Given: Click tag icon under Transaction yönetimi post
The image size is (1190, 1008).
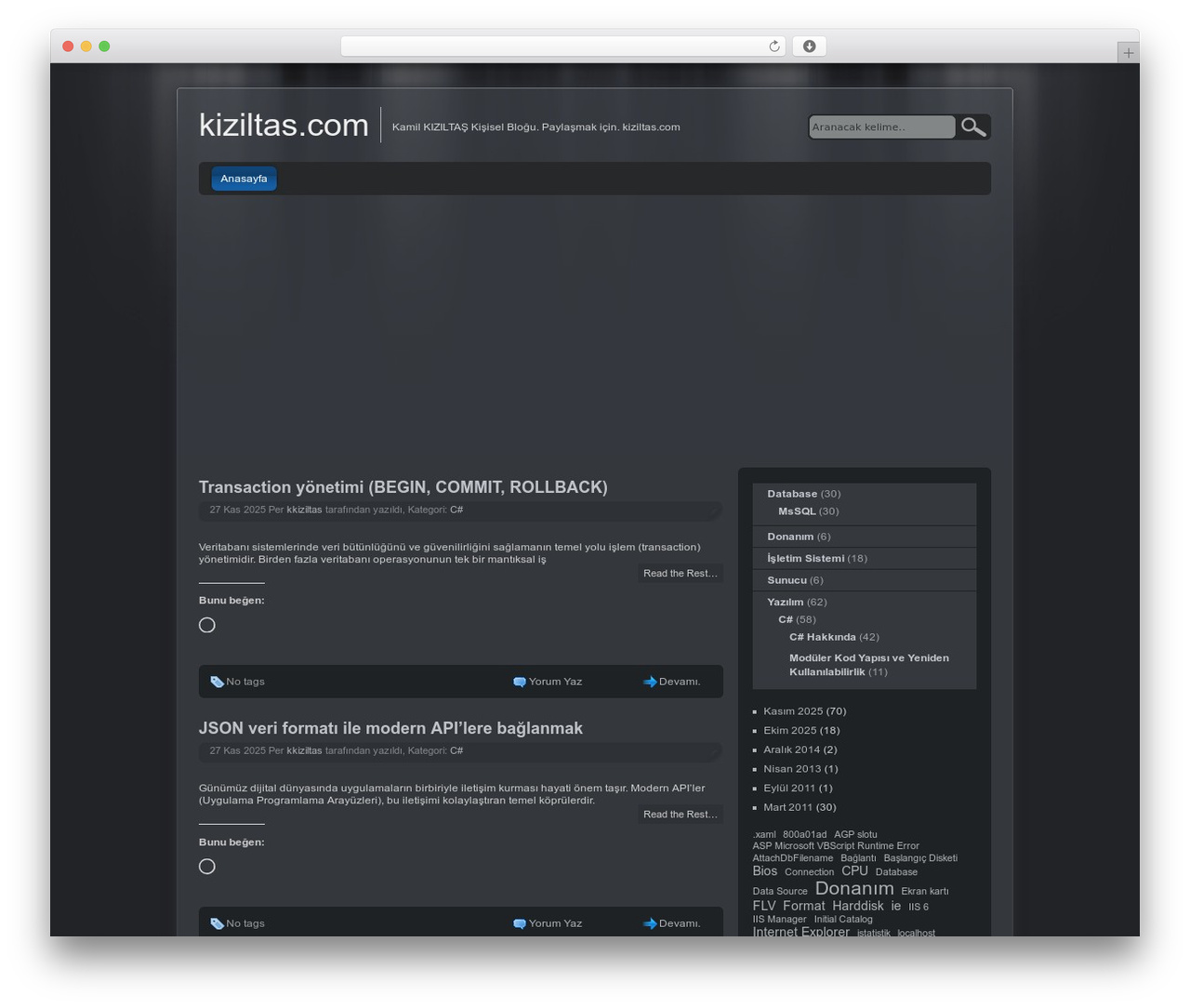Looking at the screenshot, I should (x=217, y=682).
